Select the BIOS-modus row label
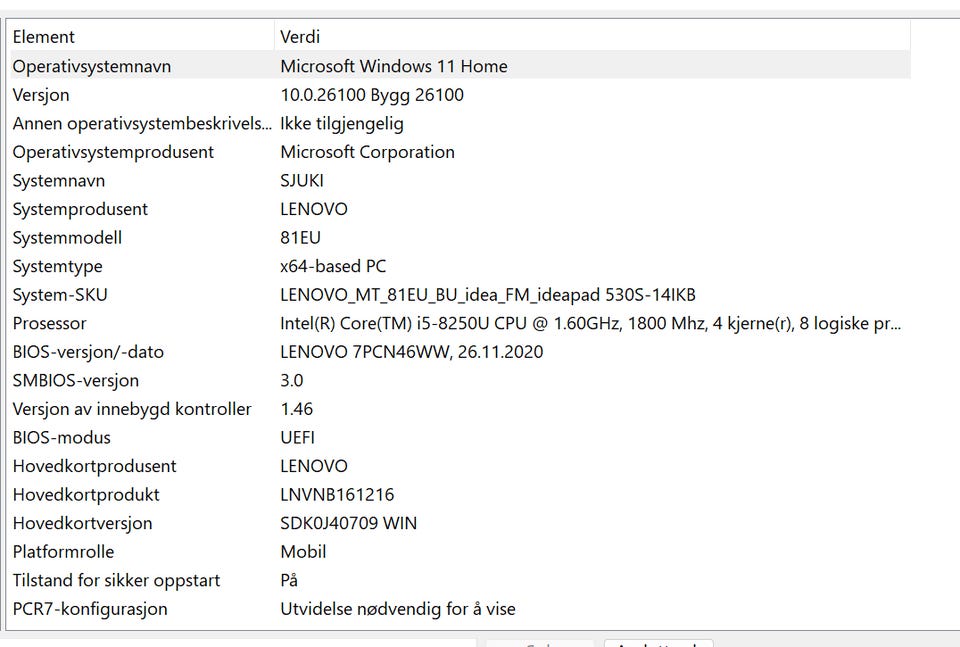This screenshot has height=647, width=960. click(x=62, y=438)
